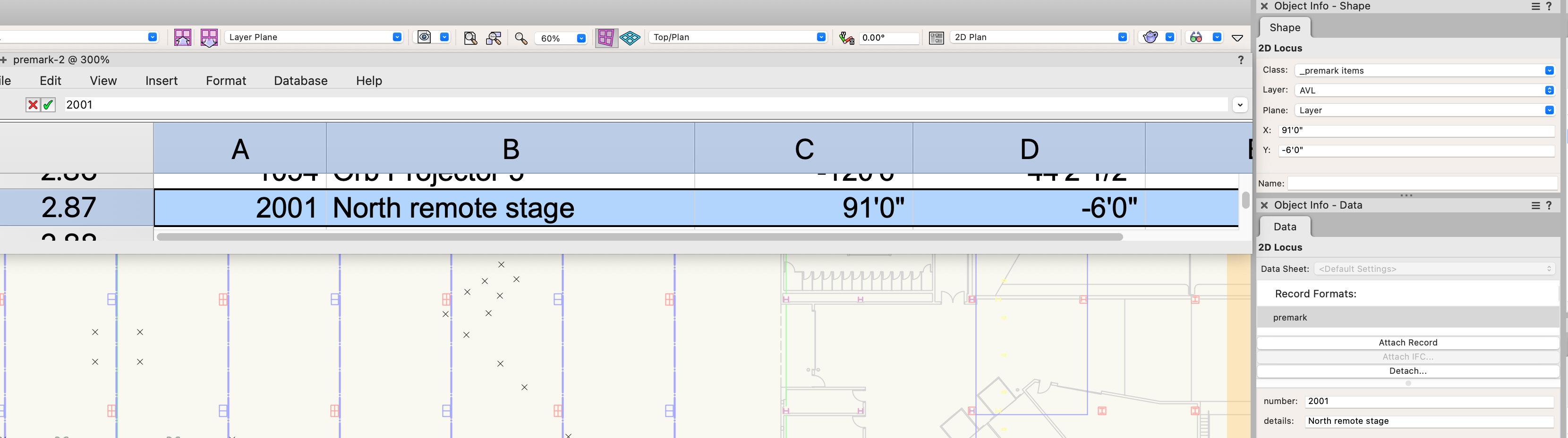Click the green checkmark to accept cell entry
Image resolution: width=1568 pixels, height=438 pixels.
coord(48,105)
